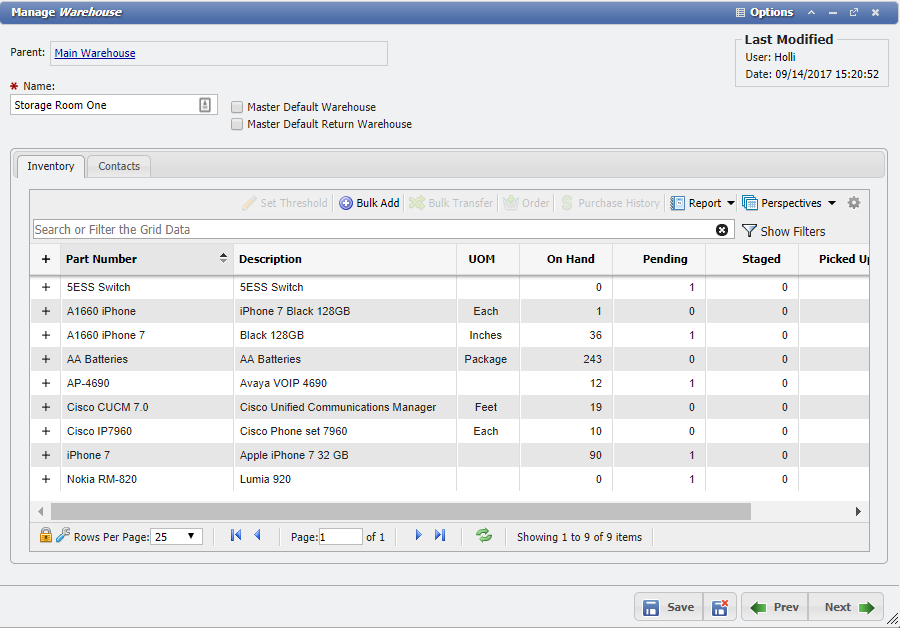The image size is (900, 628).
Task: Open Rows Per Page dropdown
Action: [178, 537]
